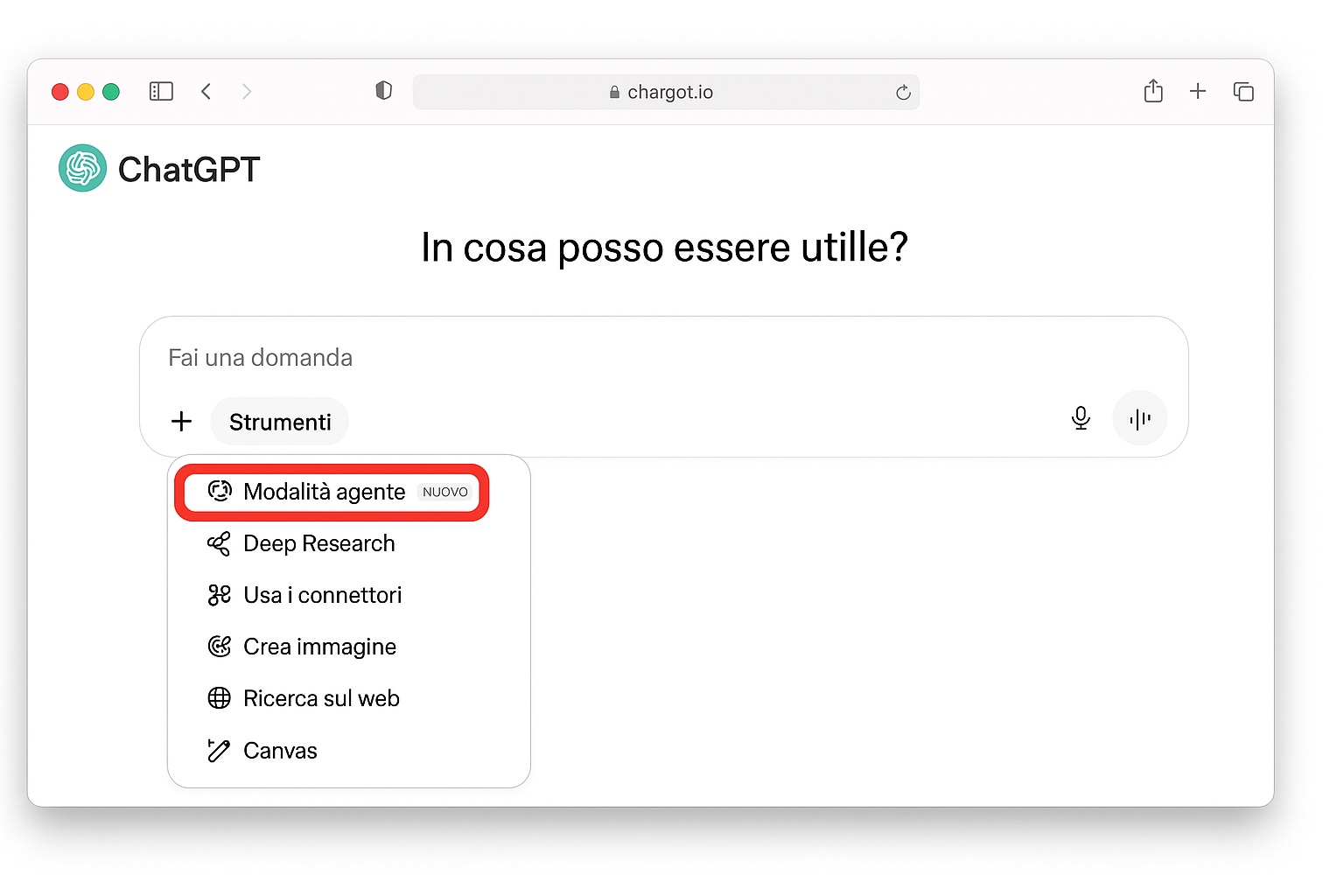Image resolution: width=1344 pixels, height=896 pixels.
Task: Click the ChatGPT logo icon
Action: click(82, 168)
